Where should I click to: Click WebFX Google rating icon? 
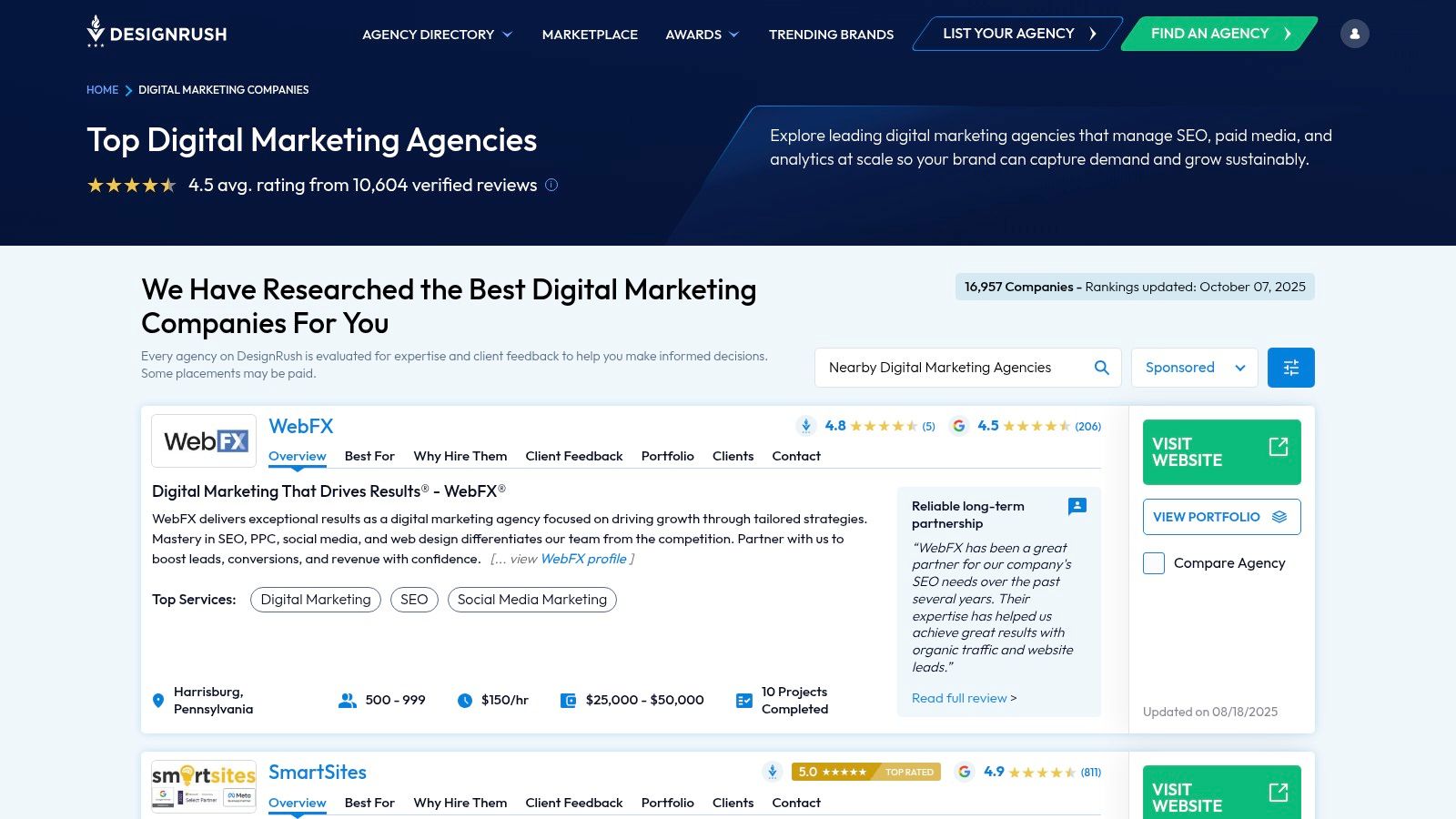click(958, 426)
